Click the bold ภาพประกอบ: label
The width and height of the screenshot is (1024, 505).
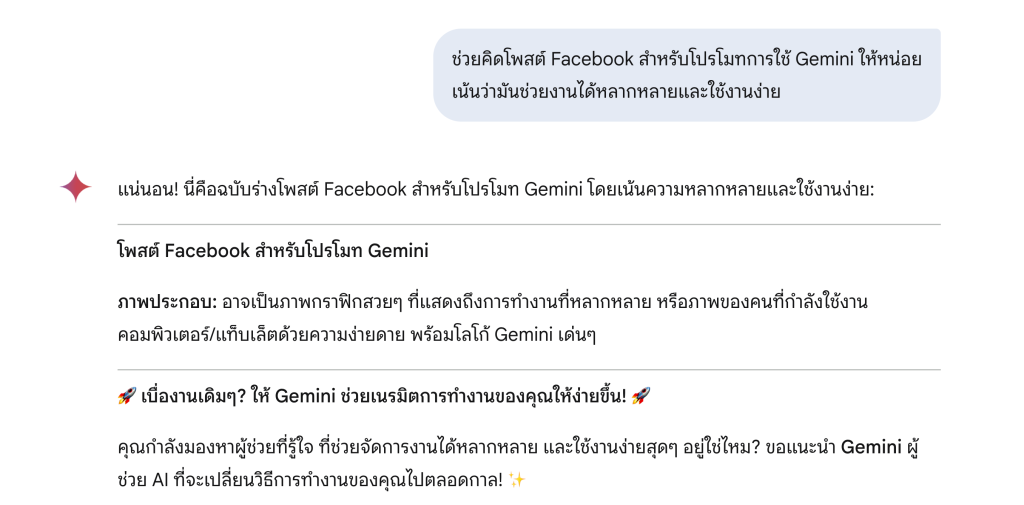point(167,302)
